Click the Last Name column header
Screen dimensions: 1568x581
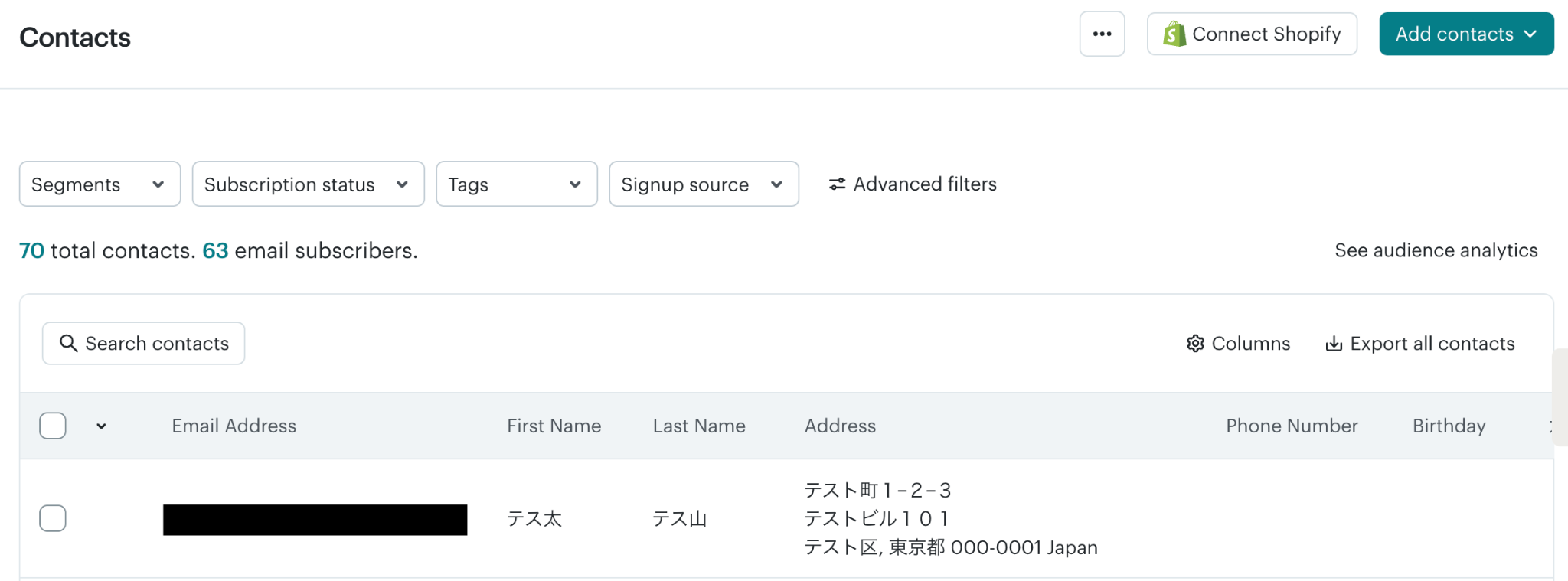pos(698,426)
